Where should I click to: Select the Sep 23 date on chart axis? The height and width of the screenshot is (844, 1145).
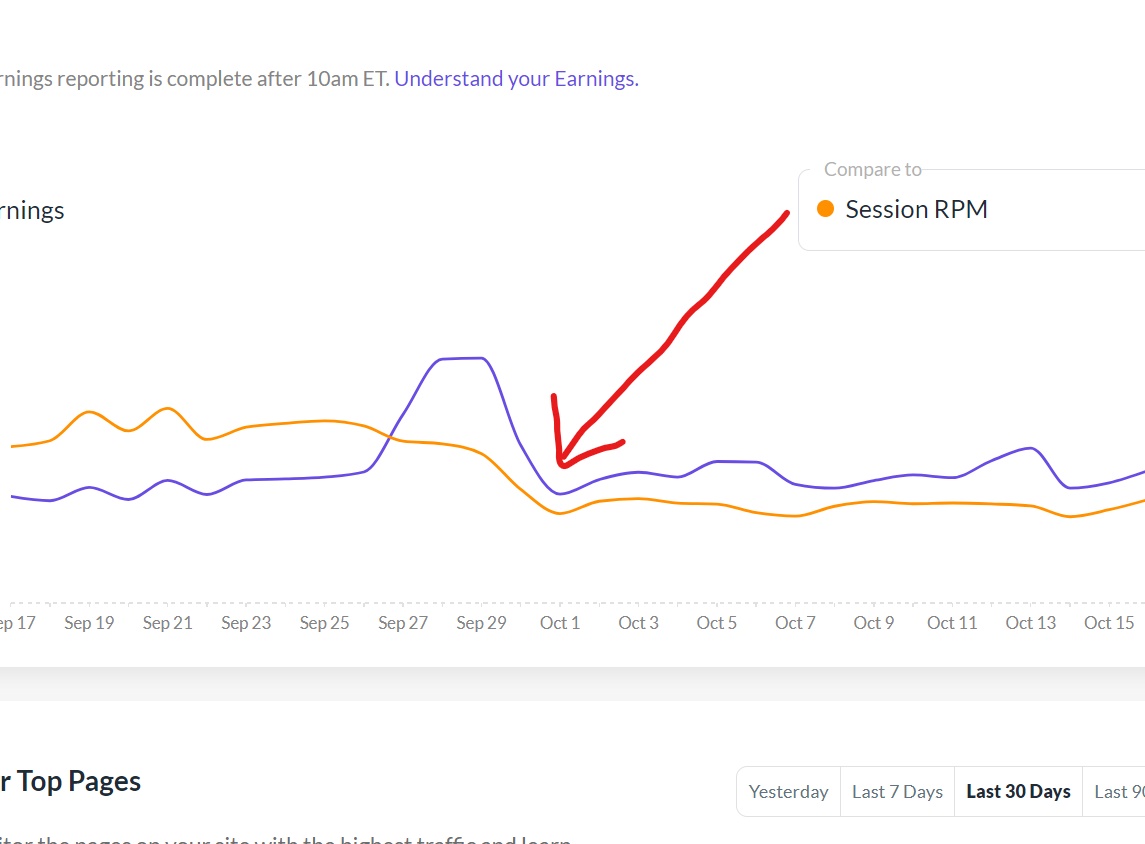coord(246,623)
